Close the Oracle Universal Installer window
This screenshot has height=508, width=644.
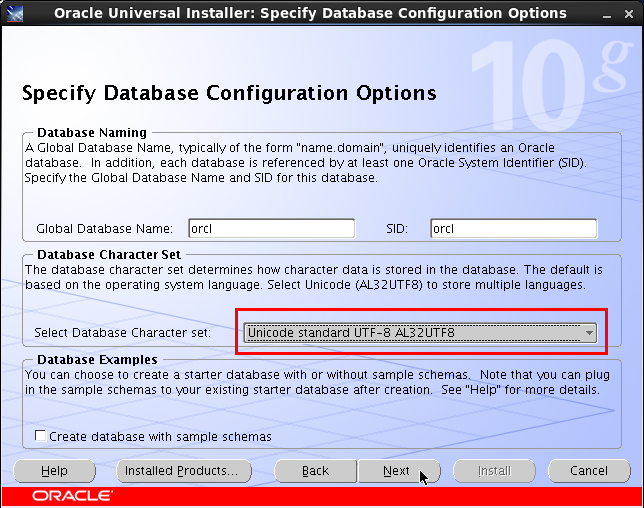click(x=628, y=14)
